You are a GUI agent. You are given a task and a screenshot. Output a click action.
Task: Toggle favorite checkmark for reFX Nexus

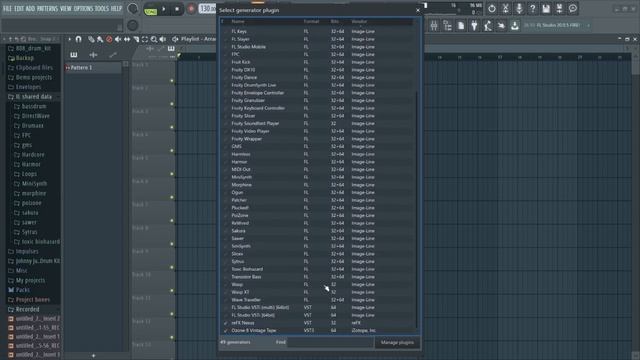[x=225, y=323]
